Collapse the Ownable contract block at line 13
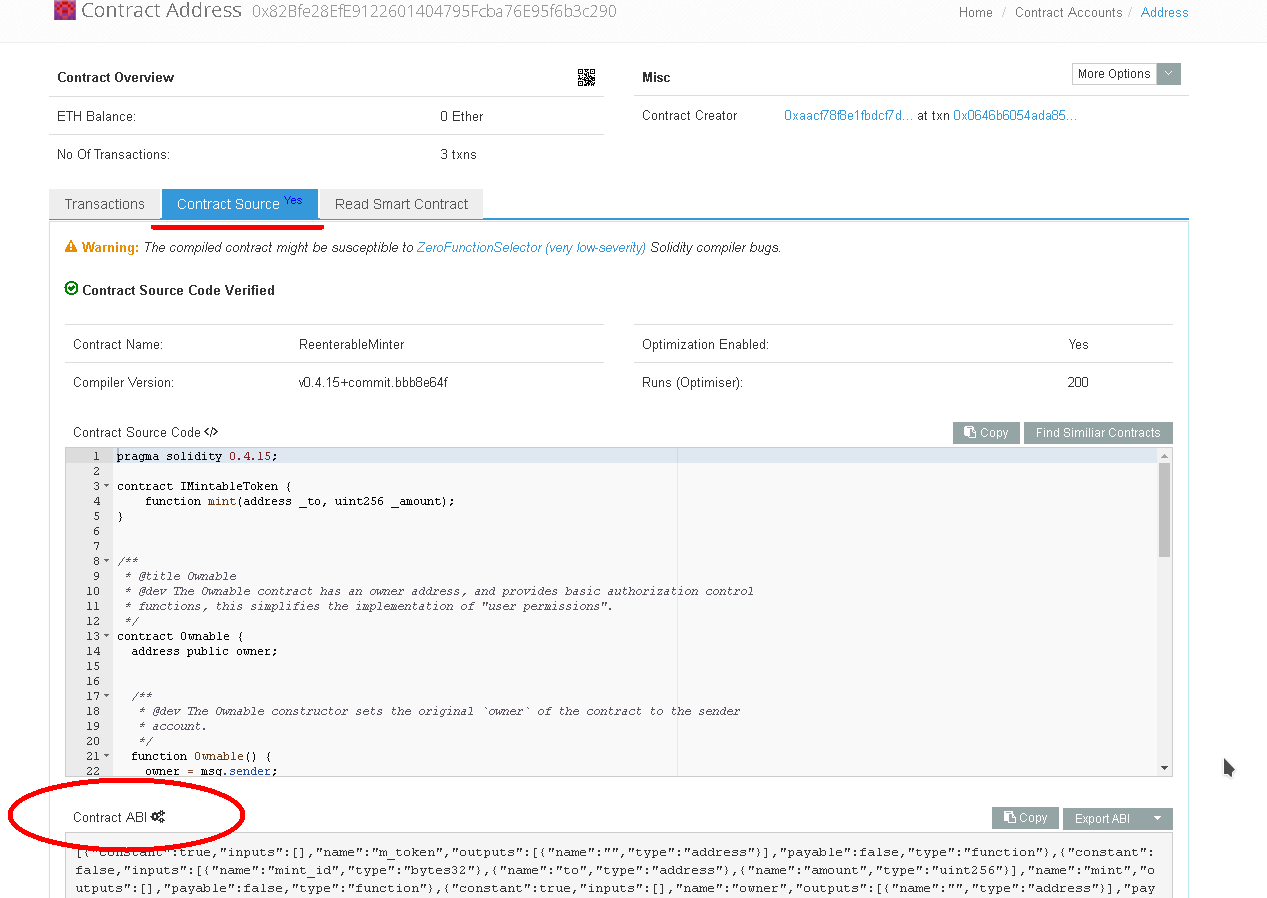 click(x=106, y=636)
